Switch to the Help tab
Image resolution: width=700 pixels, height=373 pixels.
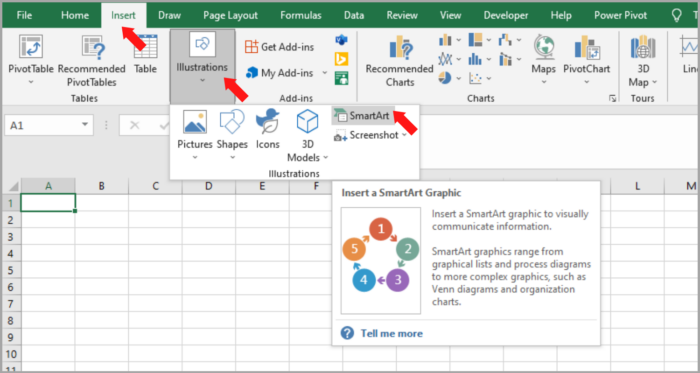point(561,16)
